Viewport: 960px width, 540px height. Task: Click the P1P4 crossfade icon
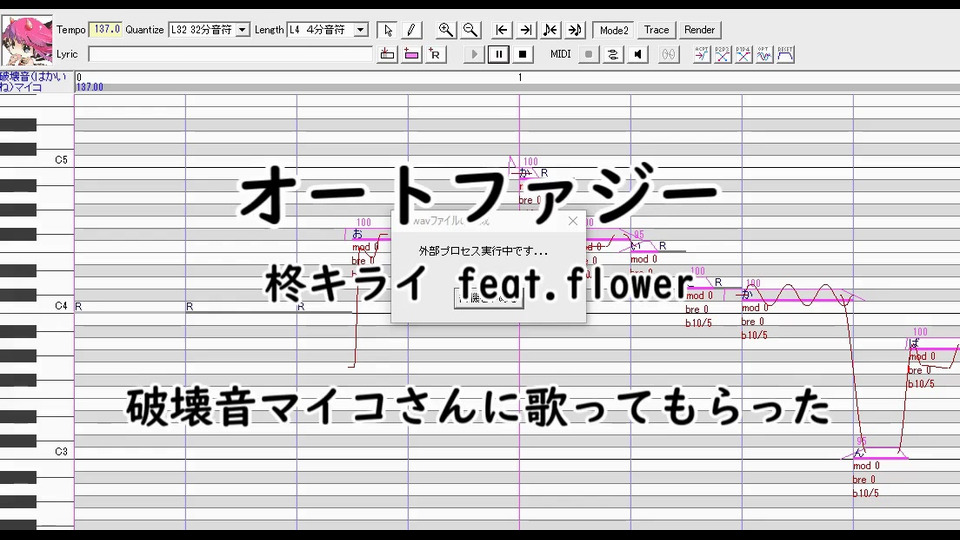coord(744,54)
